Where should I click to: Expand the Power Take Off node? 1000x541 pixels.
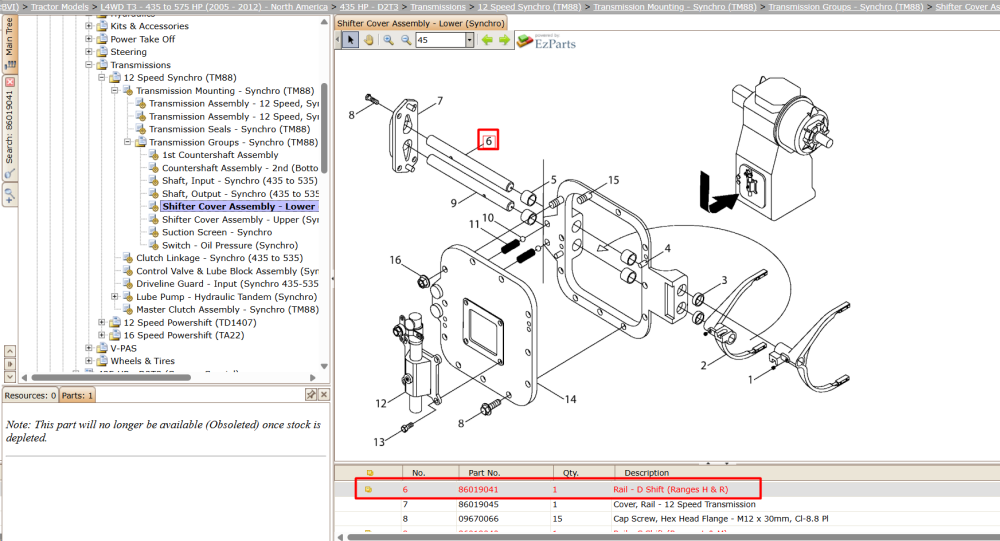tap(89, 39)
